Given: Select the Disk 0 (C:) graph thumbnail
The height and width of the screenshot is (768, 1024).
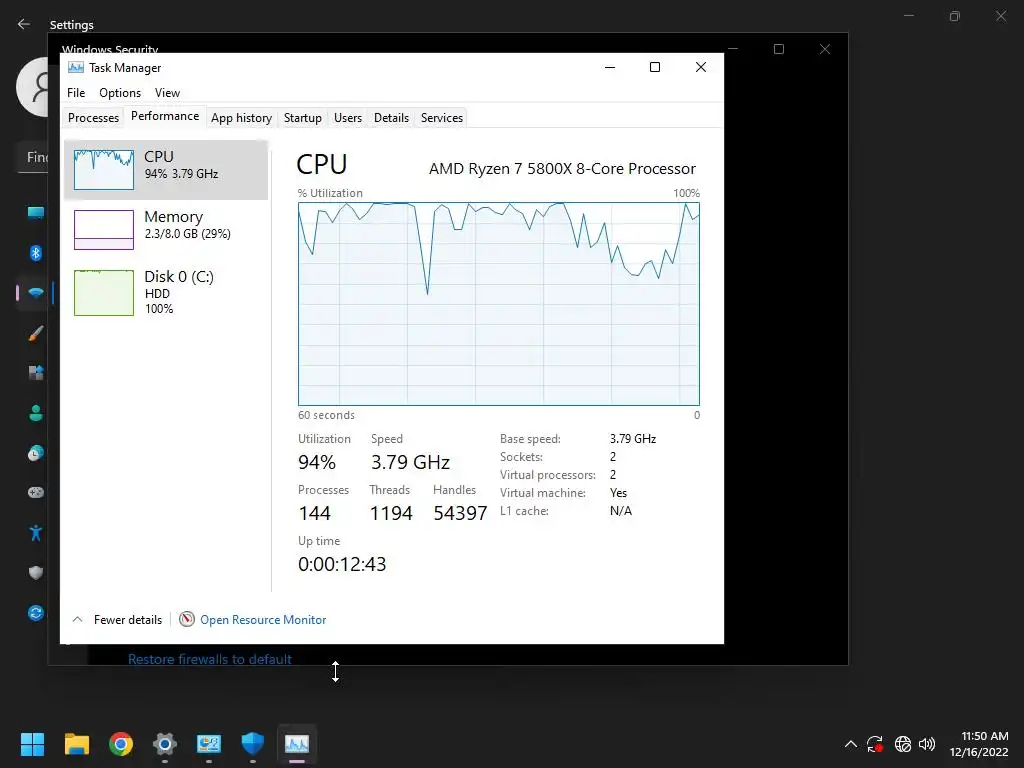Looking at the screenshot, I should pos(104,293).
